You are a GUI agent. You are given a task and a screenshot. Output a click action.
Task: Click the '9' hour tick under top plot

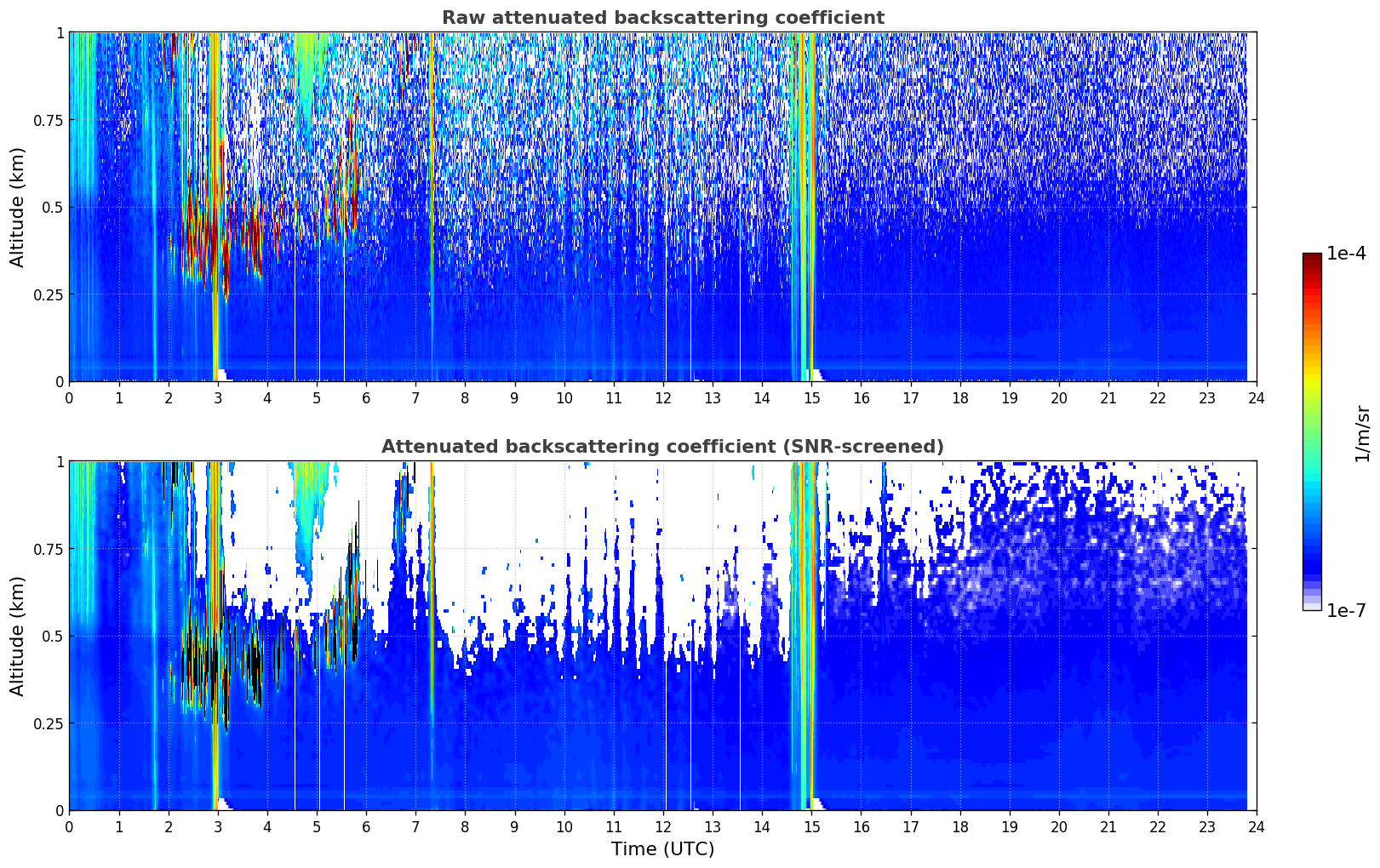[x=514, y=397]
